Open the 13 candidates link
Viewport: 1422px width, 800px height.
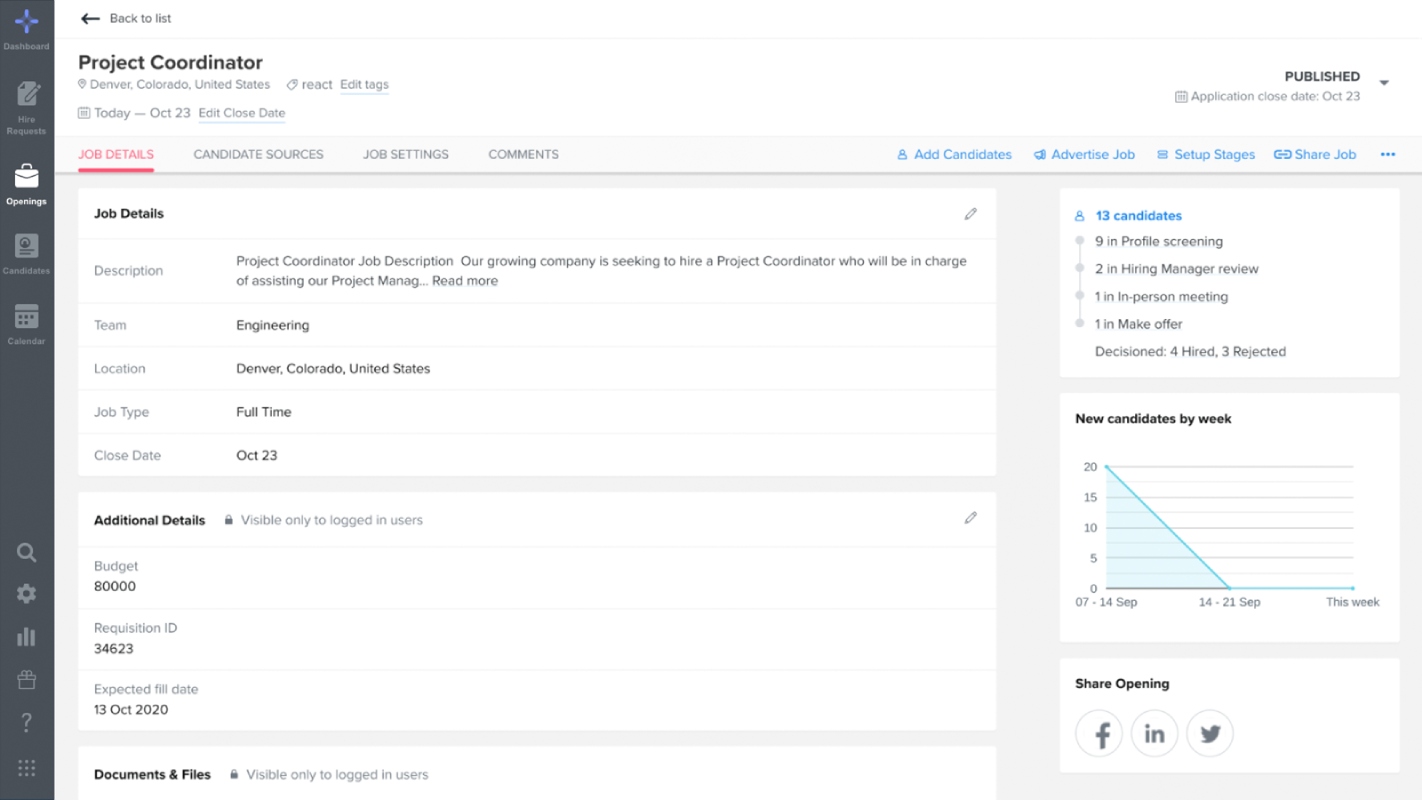1138,216
